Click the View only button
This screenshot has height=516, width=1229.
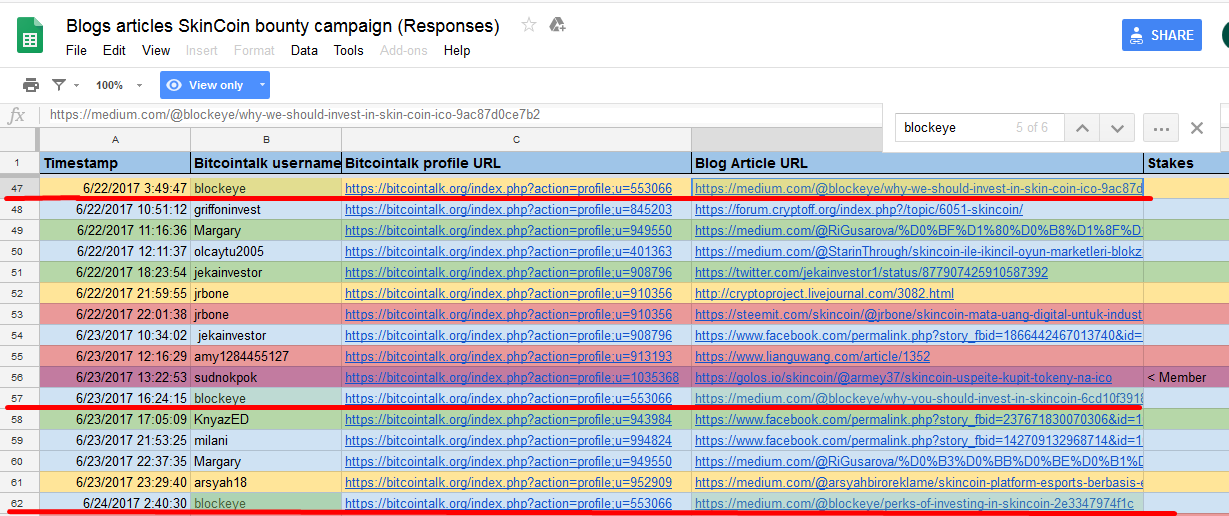(x=204, y=85)
